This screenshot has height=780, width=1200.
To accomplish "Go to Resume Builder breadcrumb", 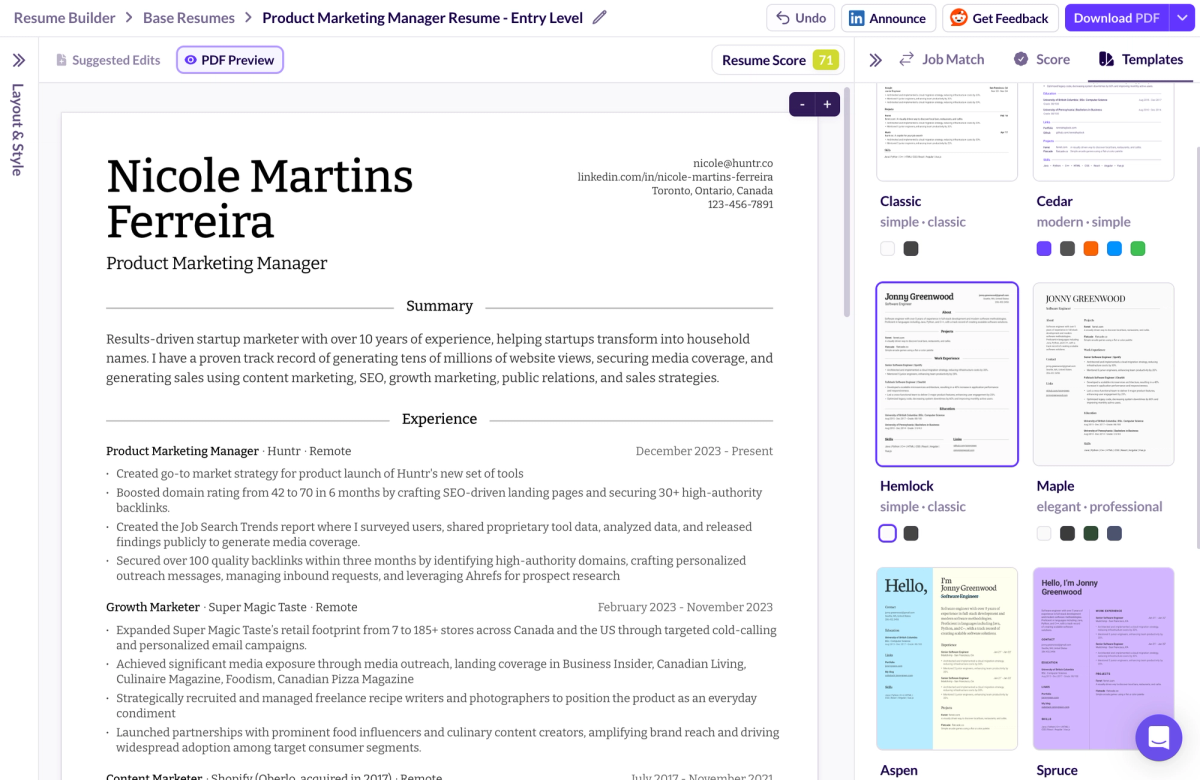I will pyautogui.click(x=64, y=18).
